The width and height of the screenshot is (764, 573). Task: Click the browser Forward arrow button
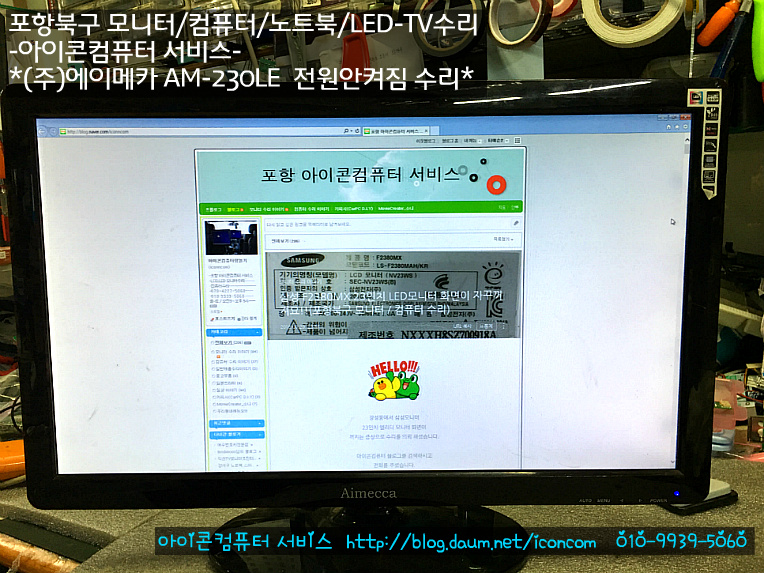coord(53,131)
